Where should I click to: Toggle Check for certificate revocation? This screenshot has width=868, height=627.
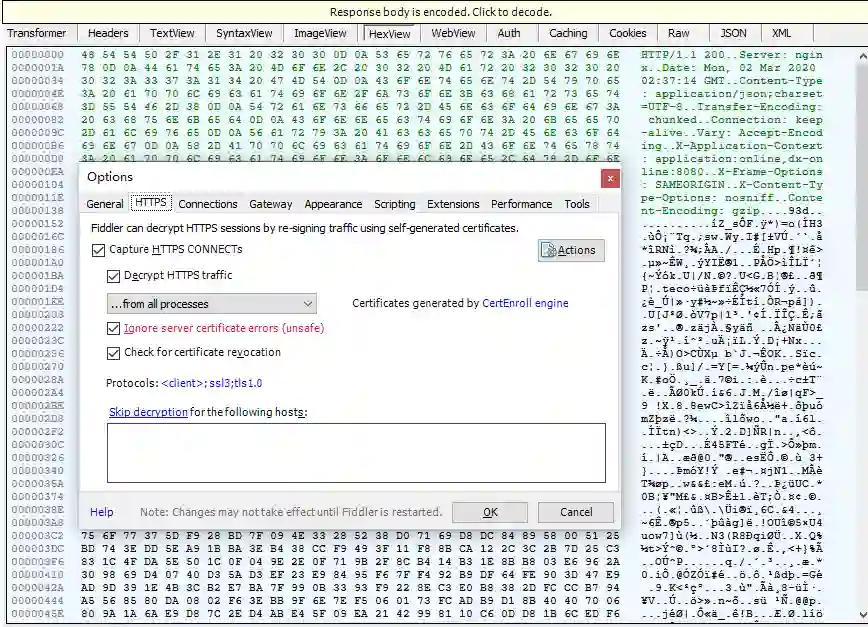(x=114, y=352)
